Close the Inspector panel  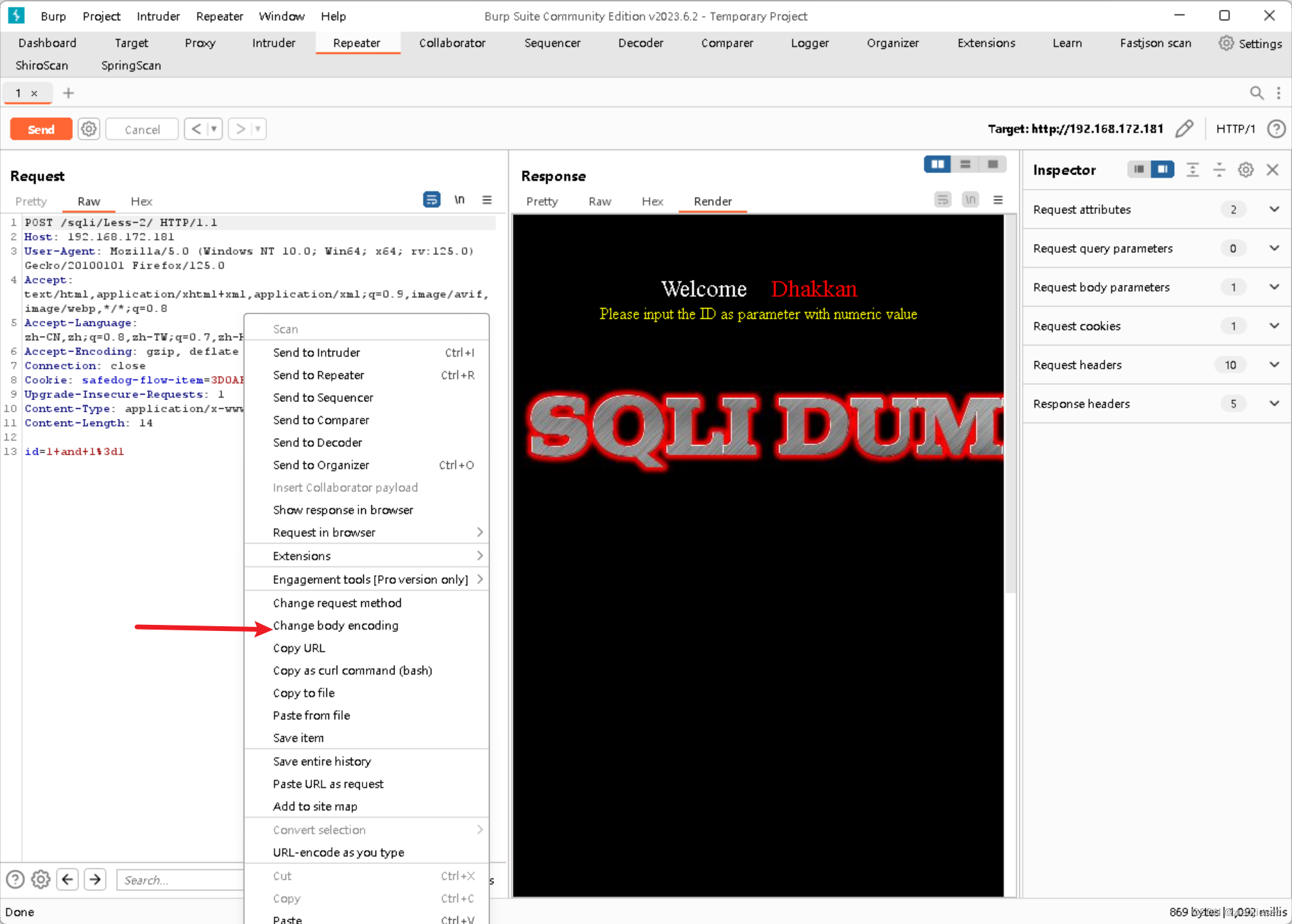tap(1272, 170)
